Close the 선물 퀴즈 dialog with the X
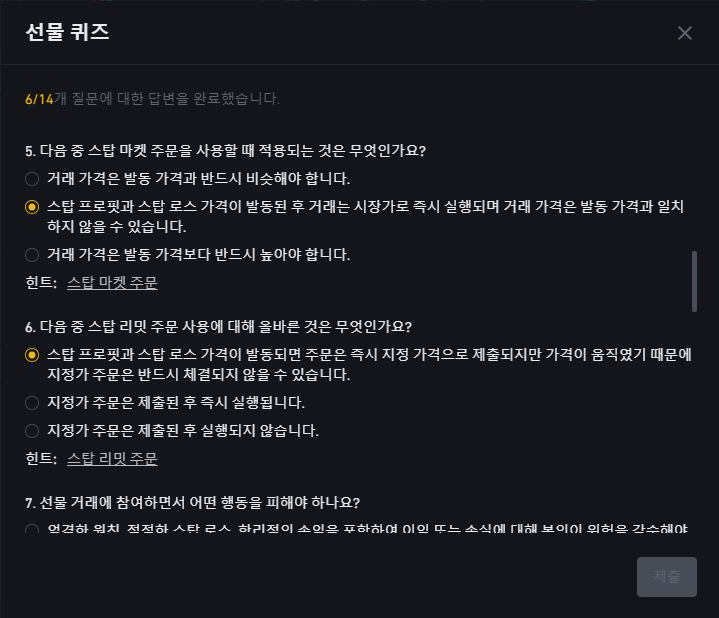The image size is (719, 618). (685, 33)
